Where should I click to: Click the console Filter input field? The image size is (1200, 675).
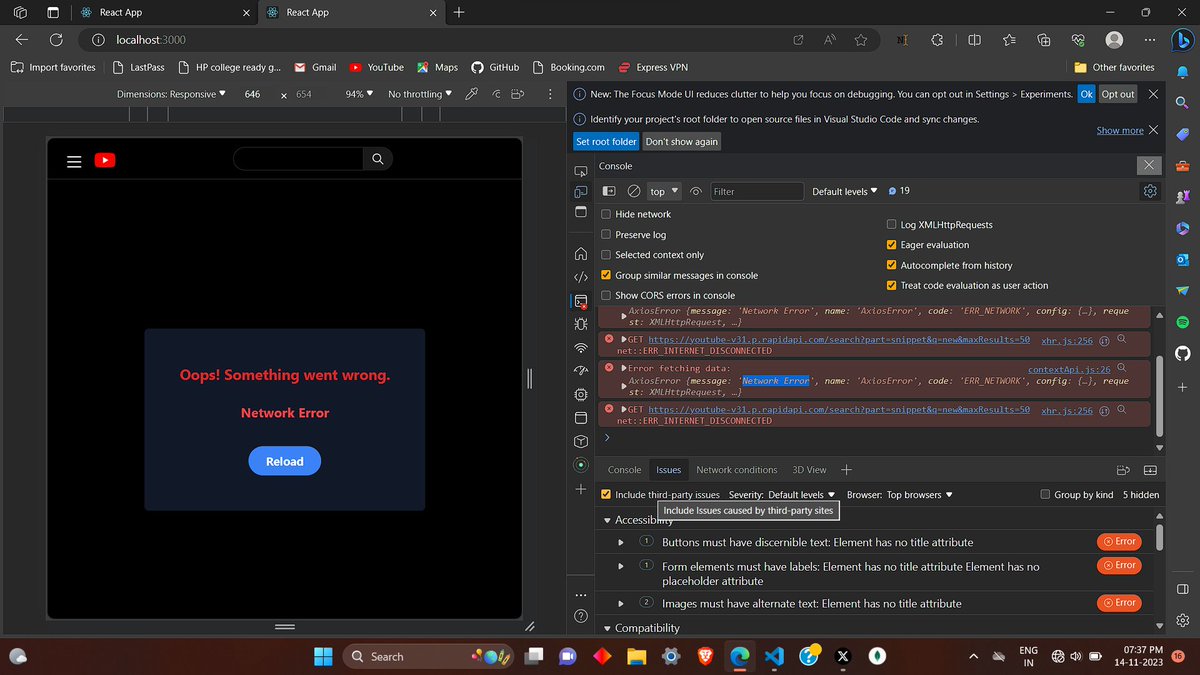coord(757,191)
